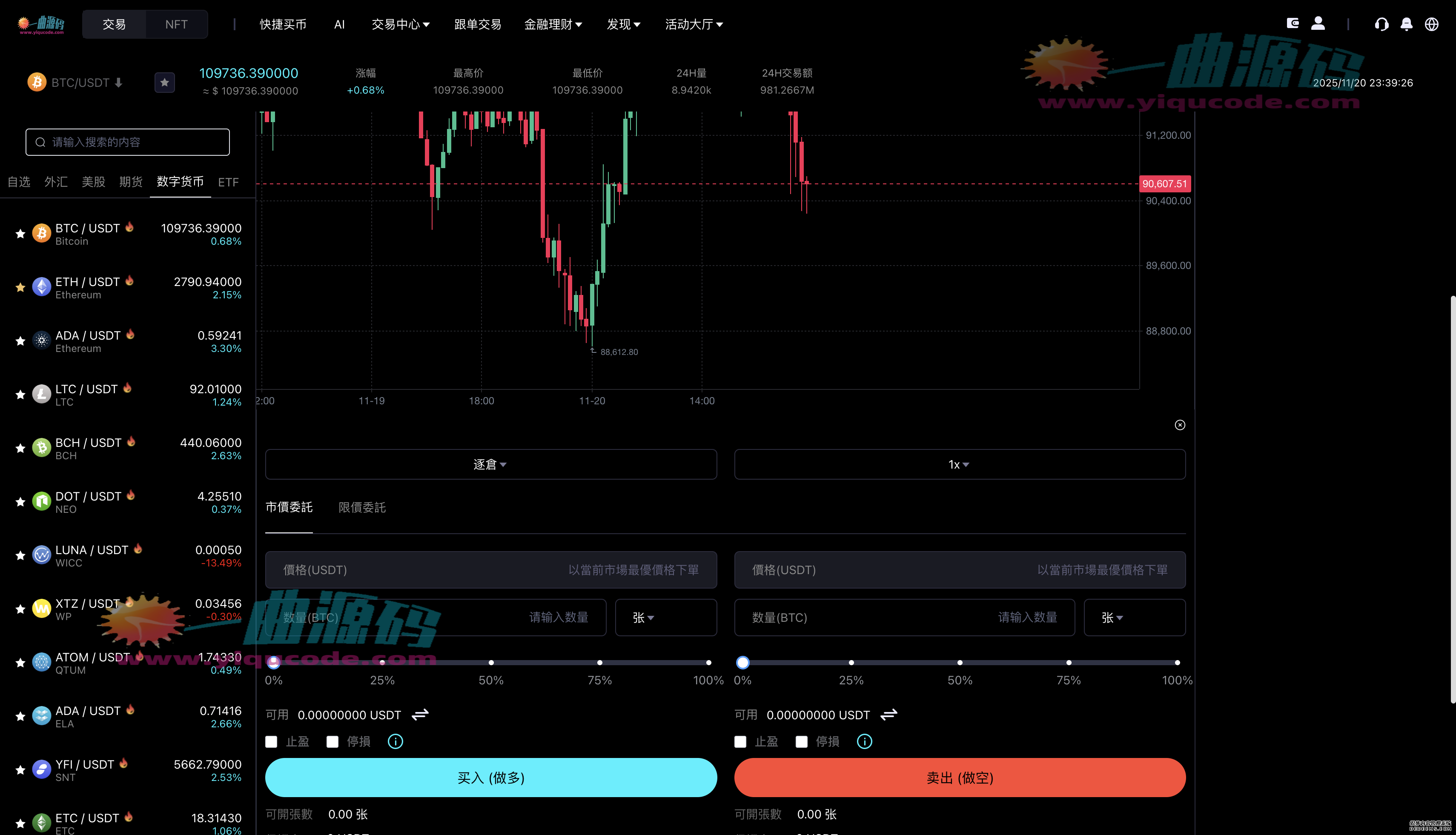Click the Bitcoin coin icon in BTC/USDT row

coord(41,233)
